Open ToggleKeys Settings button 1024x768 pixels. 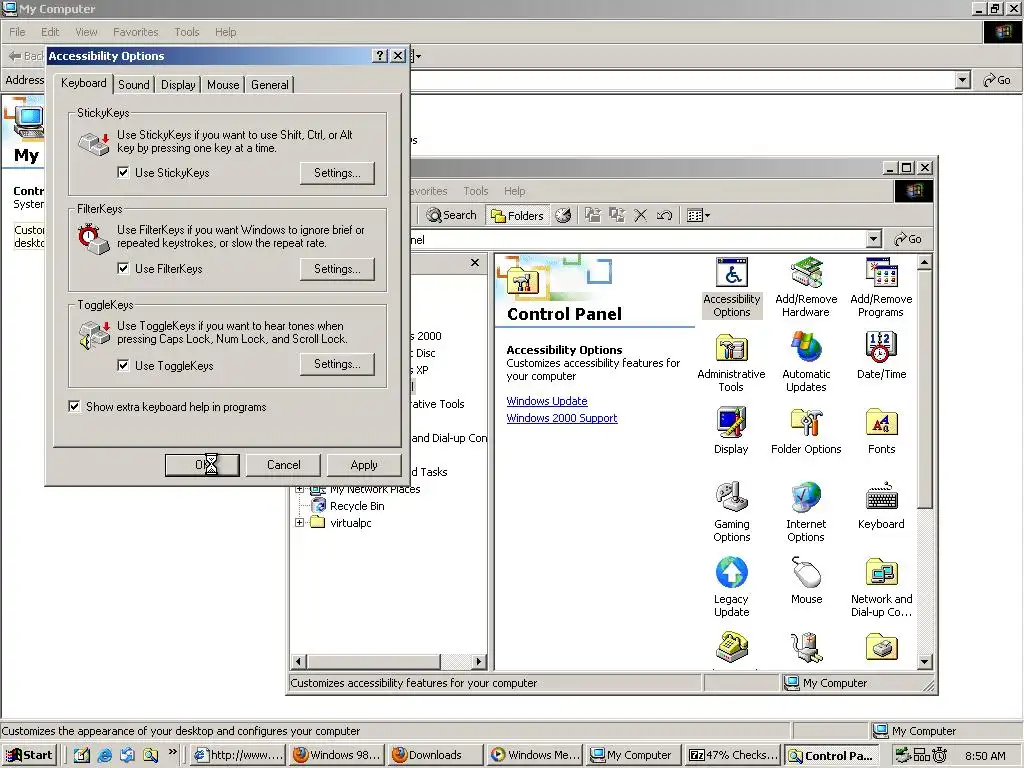pos(337,364)
